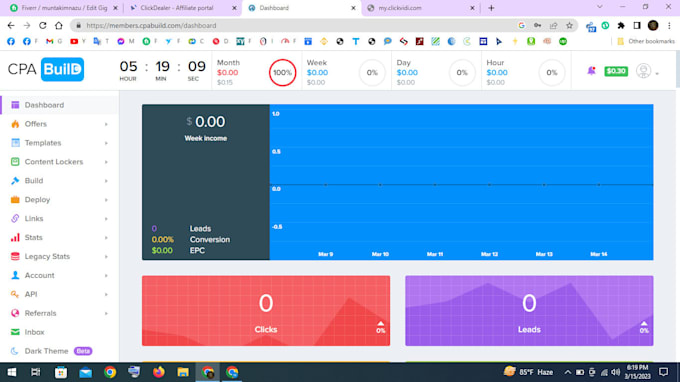Open Firefox from the taskbar
This screenshot has width=680, height=382.
click(x=159, y=372)
